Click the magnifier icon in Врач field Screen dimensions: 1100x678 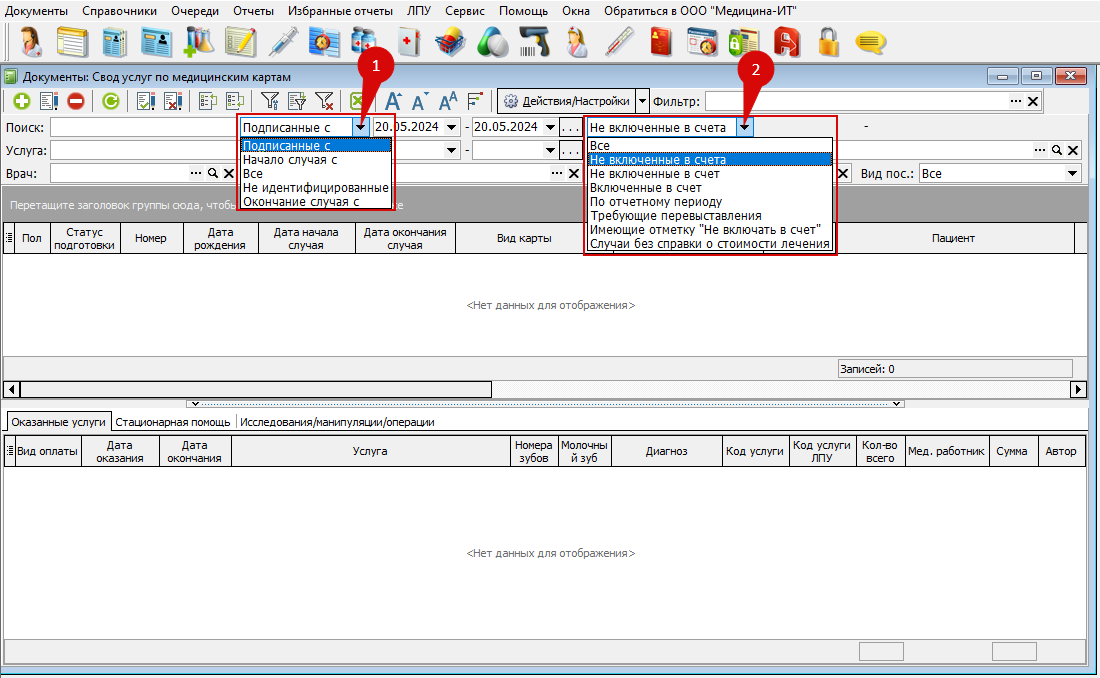213,173
